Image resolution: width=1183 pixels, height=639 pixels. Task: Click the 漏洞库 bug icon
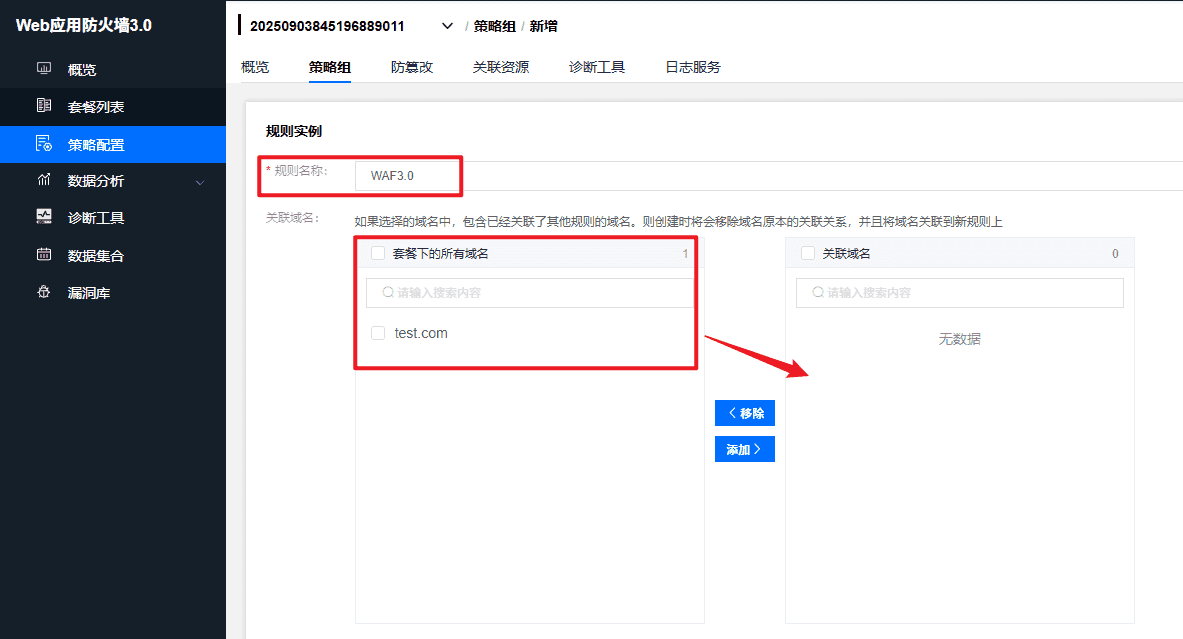[44, 293]
